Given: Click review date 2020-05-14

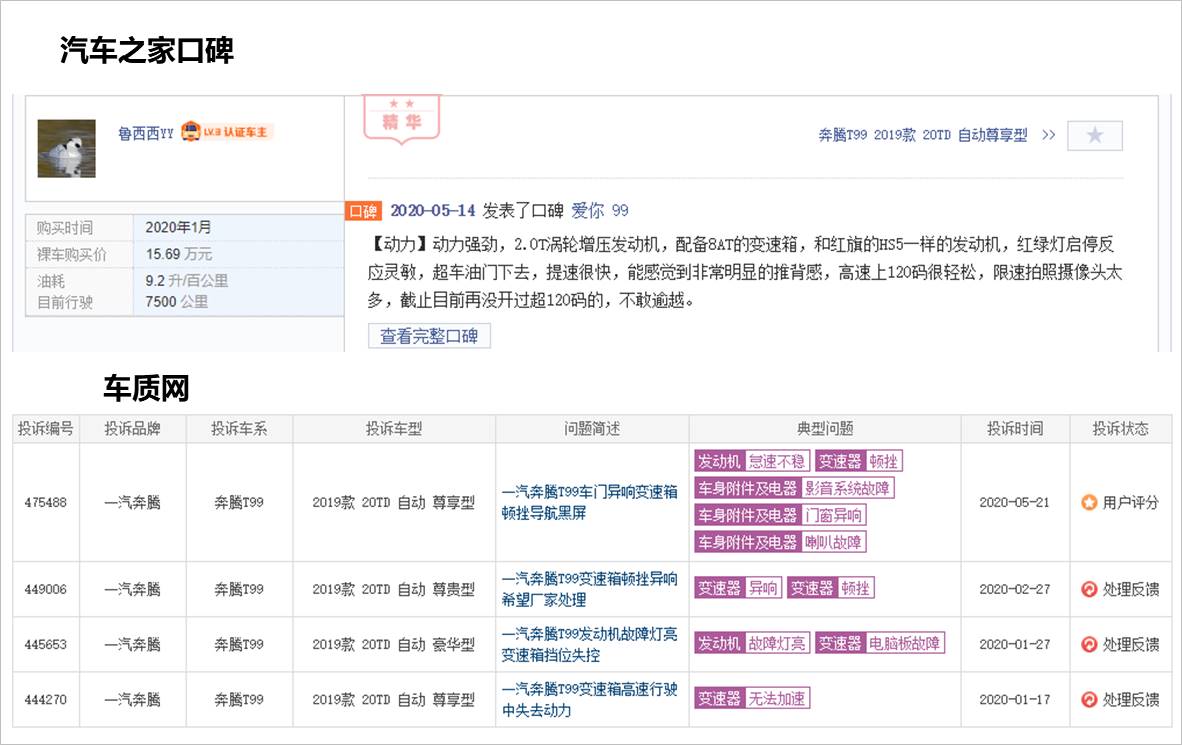Looking at the screenshot, I should tap(433, 210).
